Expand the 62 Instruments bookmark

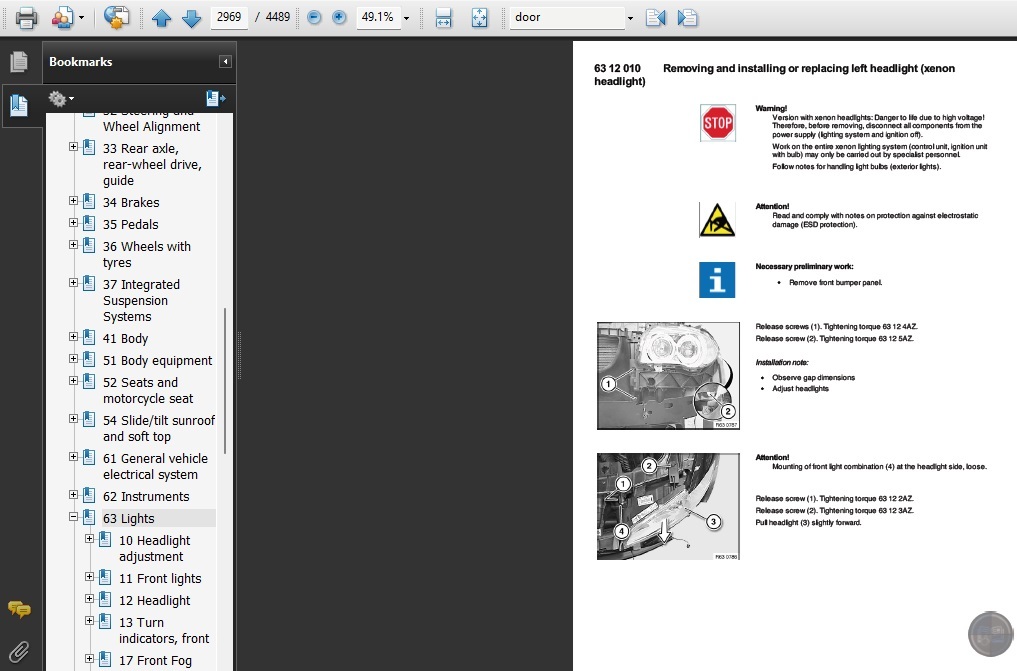click(73, 495)
